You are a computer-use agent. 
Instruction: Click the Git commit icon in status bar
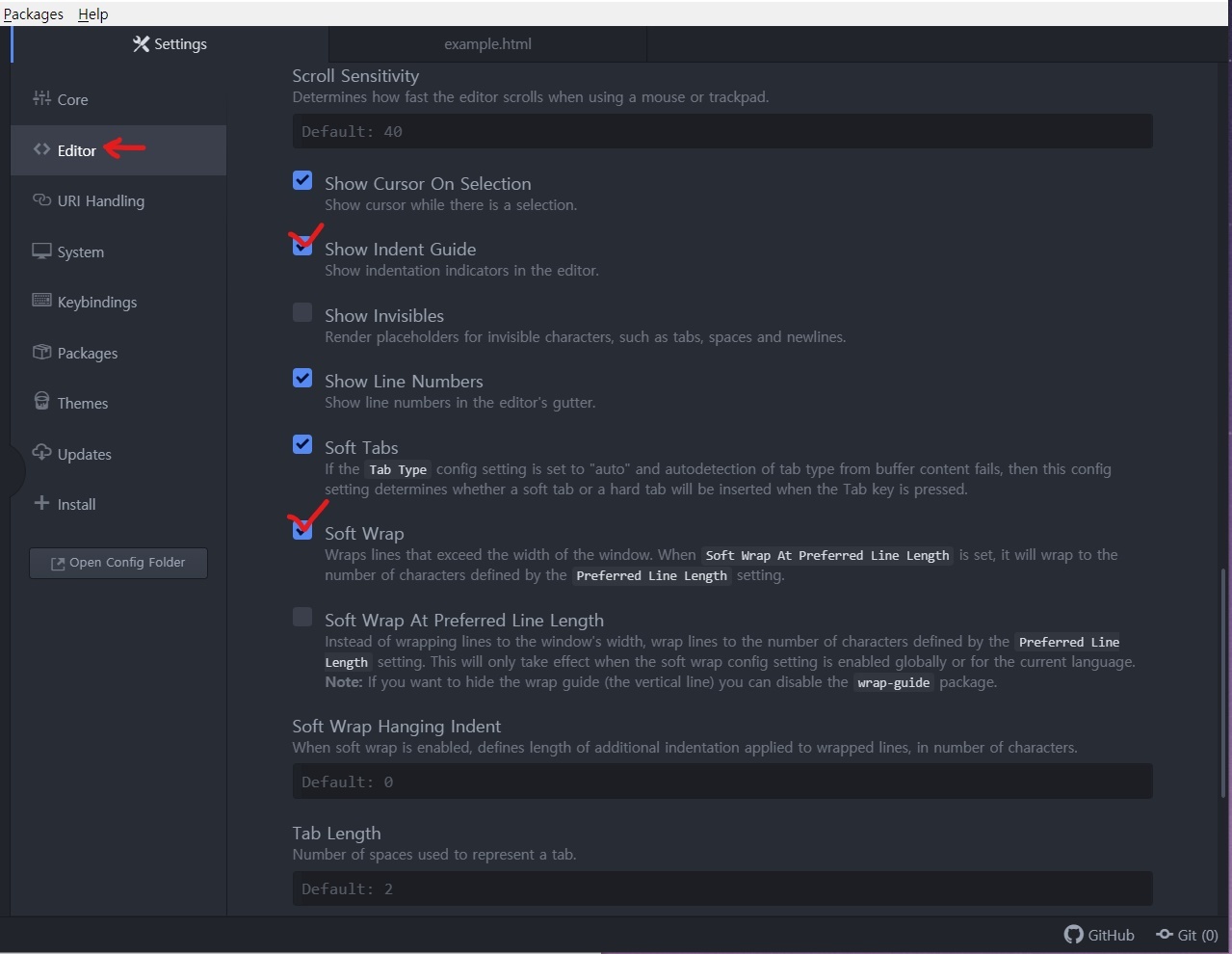click(x=1165, y=934)
